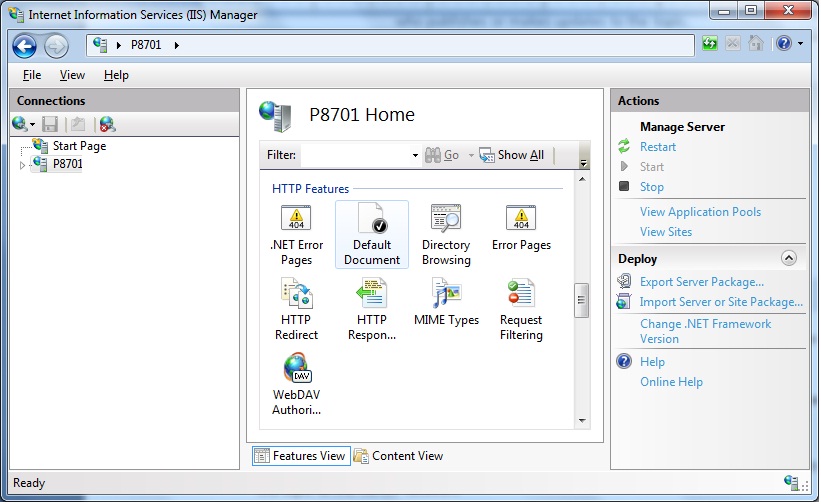821x504 pixels.
Task: Open the Create New Connection dropdown arrow
Action: click(x=32, y=125)
